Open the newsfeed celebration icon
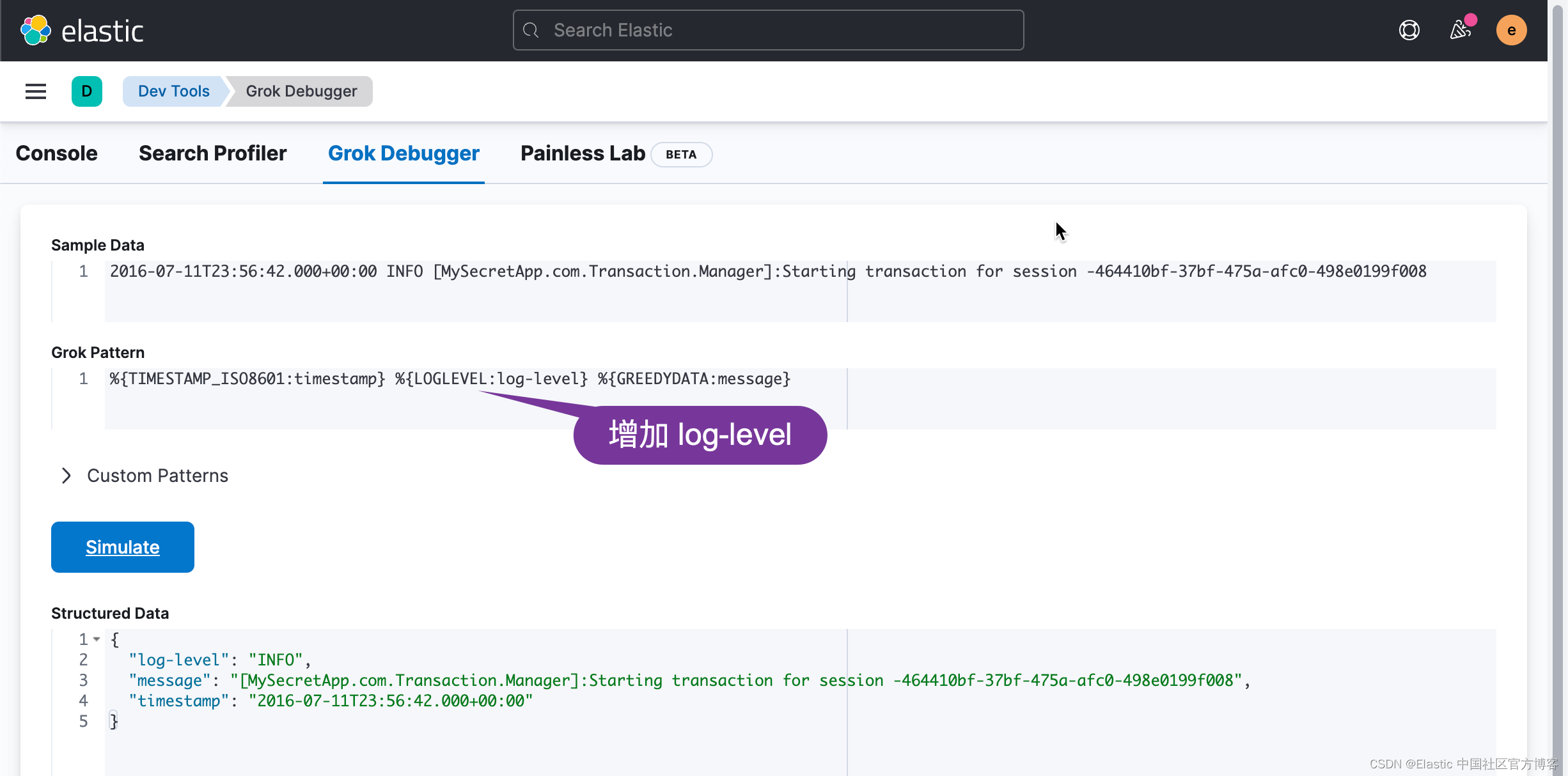The height and width of the screenshot is (776, 1568). [1460, 30]
